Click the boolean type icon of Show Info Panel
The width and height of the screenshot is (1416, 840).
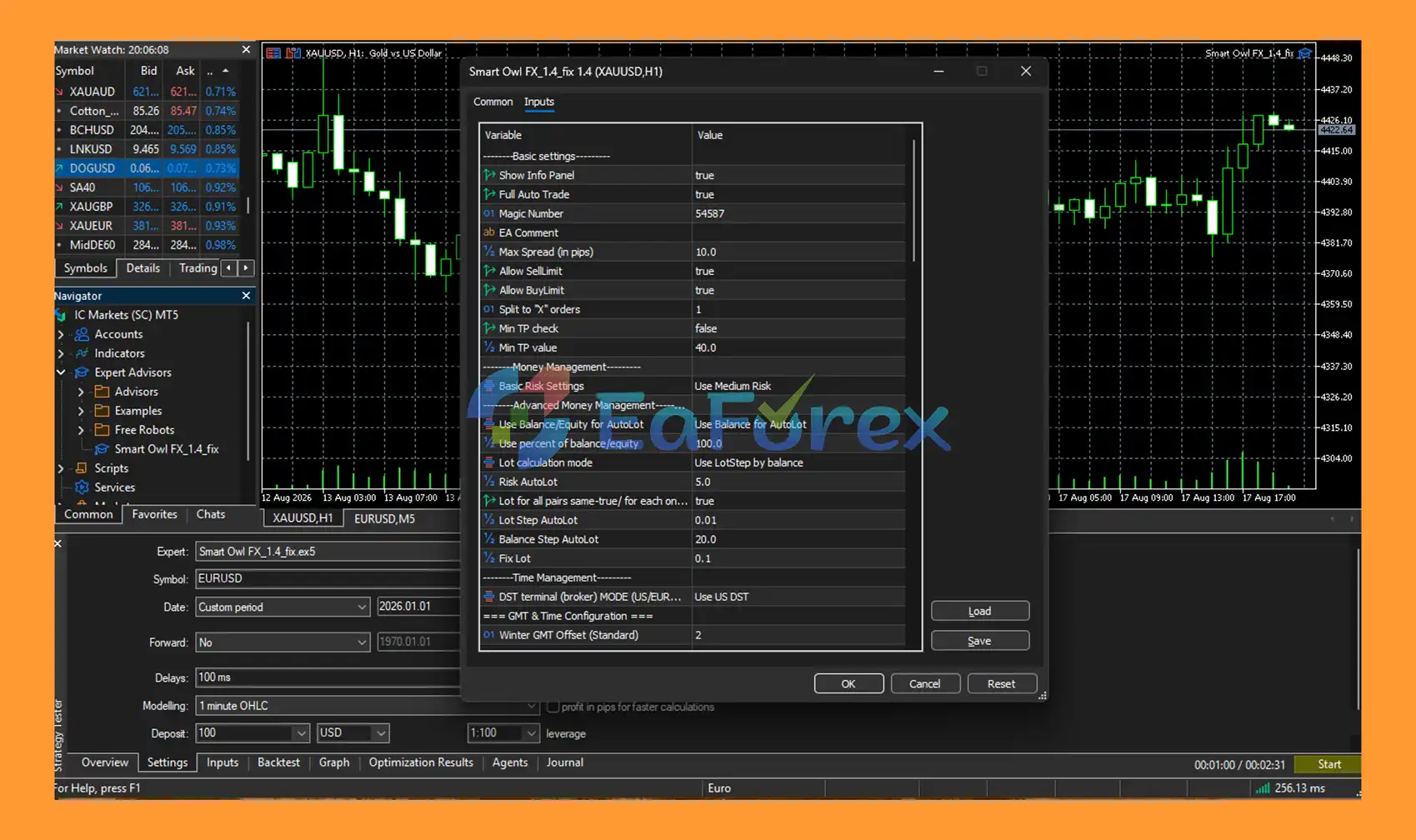(x=489, y=175)
